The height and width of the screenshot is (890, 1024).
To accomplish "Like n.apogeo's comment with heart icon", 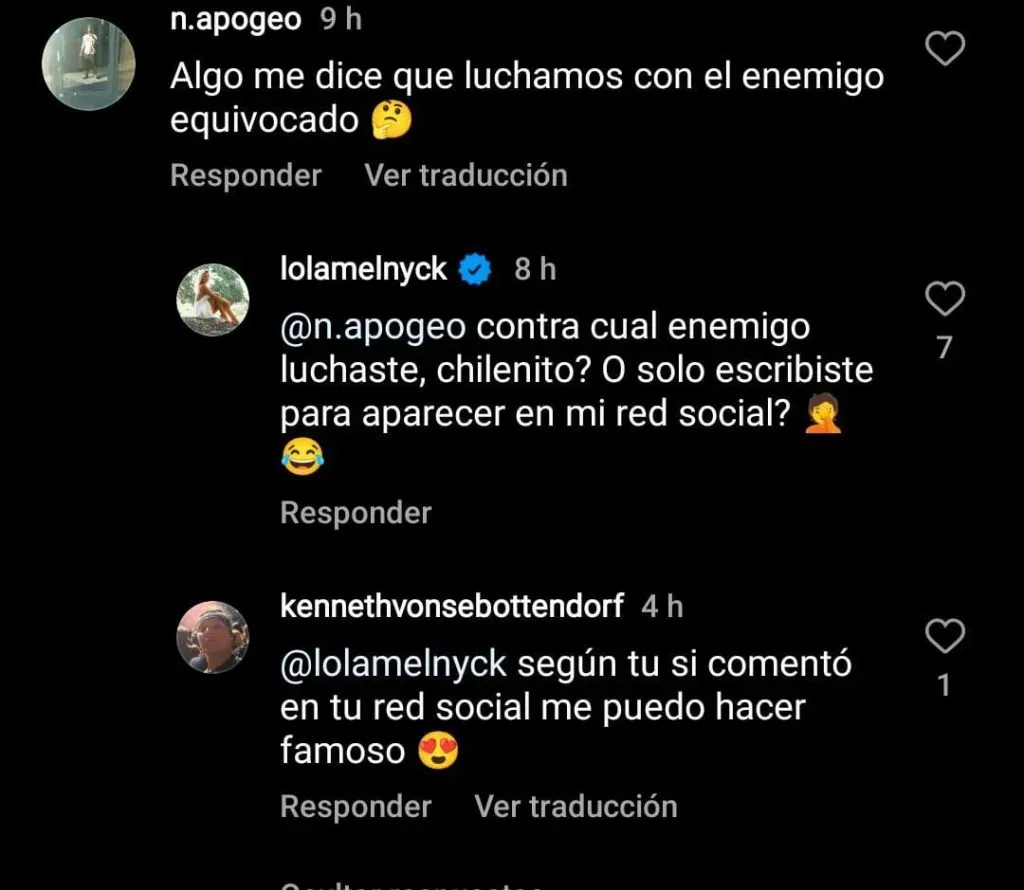I will [945, 48].
